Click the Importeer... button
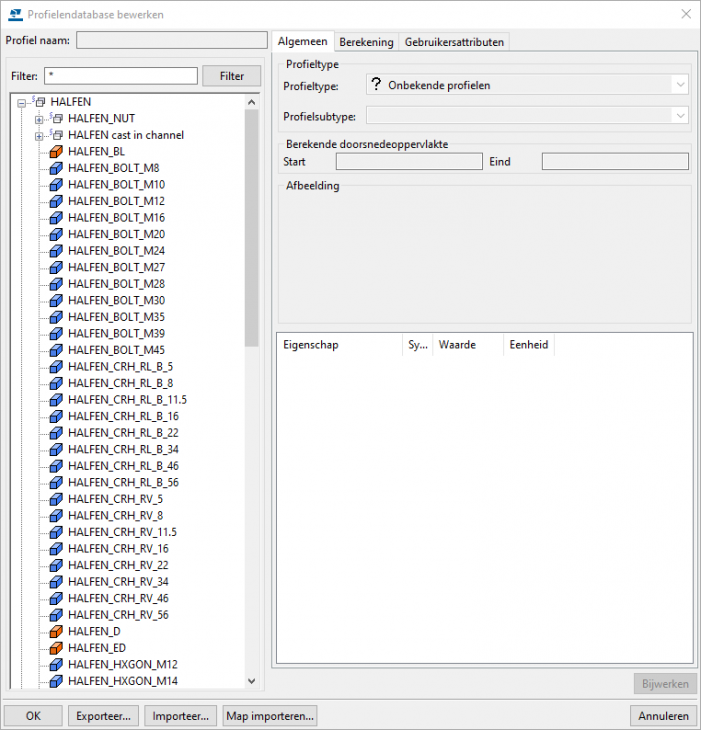Viewport: 701px width, 730px height. 181,716
